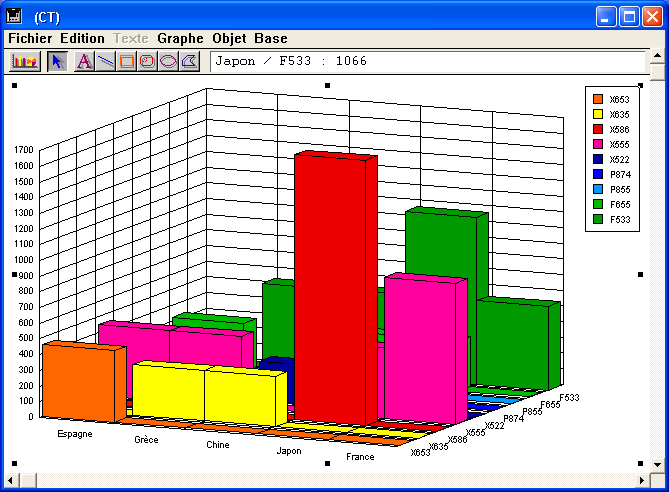Open the Objet menu

[x=229, y=38]
